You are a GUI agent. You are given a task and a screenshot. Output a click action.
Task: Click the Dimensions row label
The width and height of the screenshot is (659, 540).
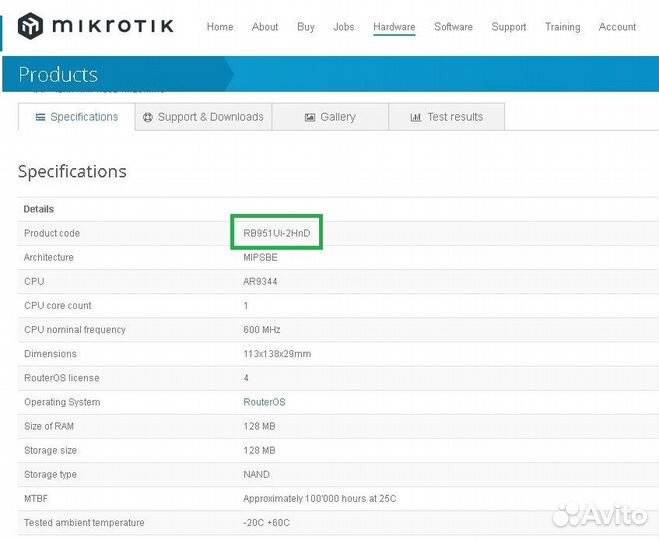coord(50,354)
